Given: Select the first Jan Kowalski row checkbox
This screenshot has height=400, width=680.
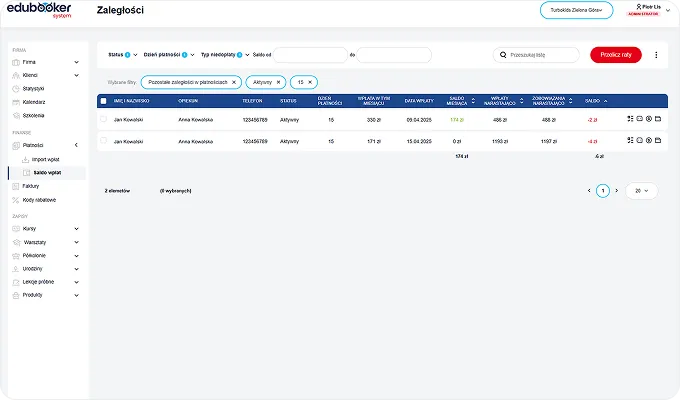Looking at the screenshot, I should pos(103,119).
